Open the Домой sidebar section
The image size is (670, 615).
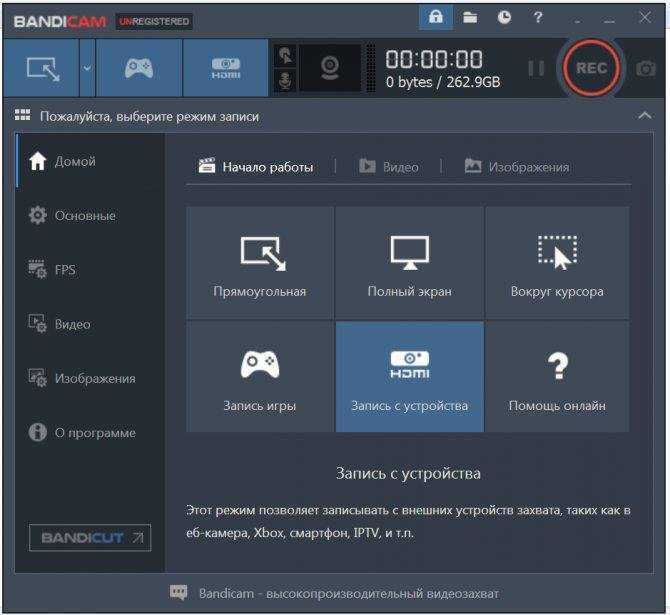pyautogui.click(x=90, y=161)
